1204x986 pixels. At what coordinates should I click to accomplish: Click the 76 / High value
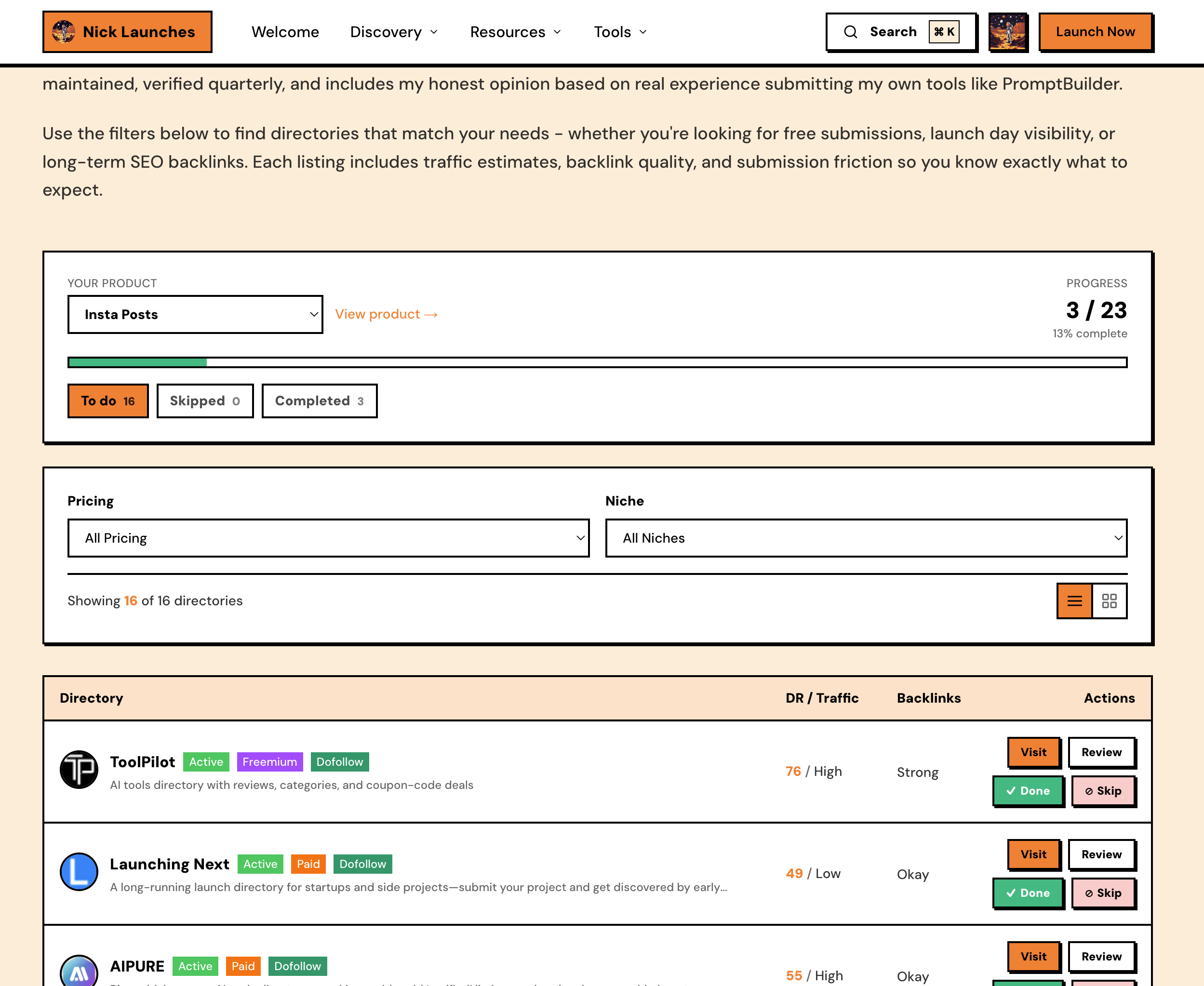pyautogui.click(x=814, y=771)
